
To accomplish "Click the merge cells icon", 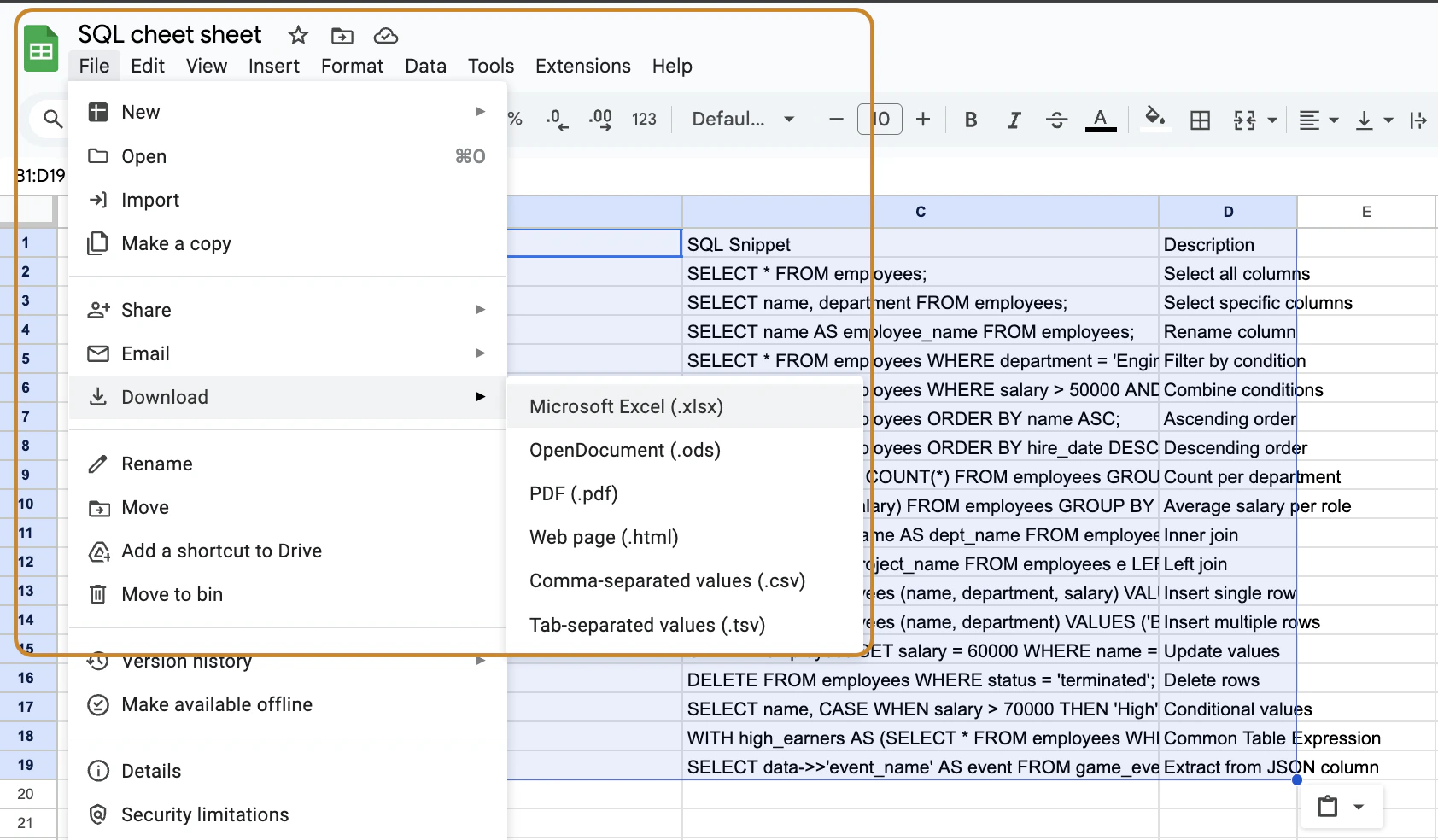I will coord(1245,120).
